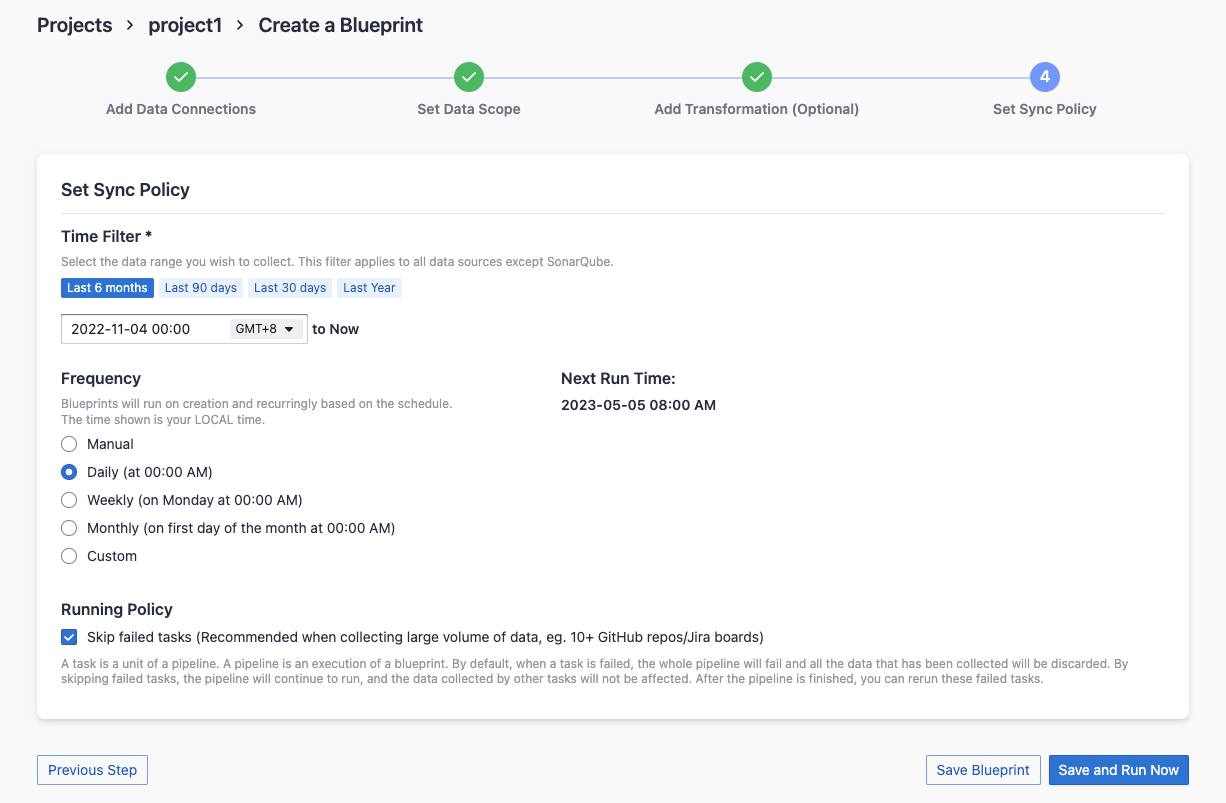Click the start date input field
This screenshot has height=803, width=1226.
142,329
